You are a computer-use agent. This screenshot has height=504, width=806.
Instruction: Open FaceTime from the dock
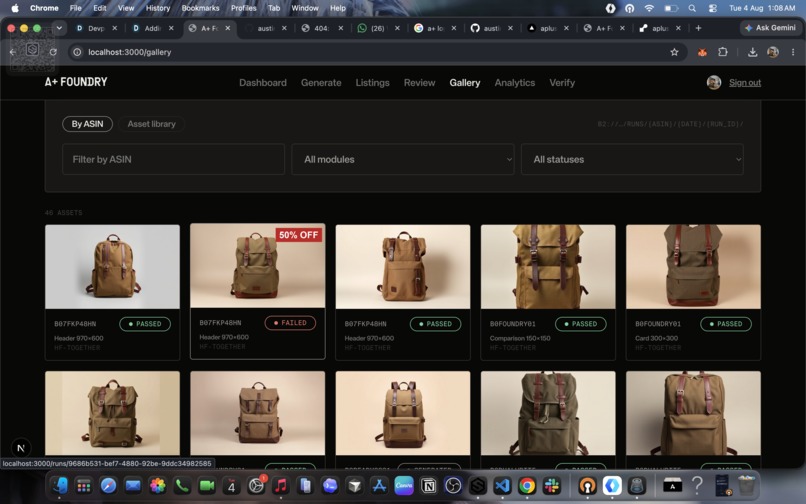tap(207, 485)
